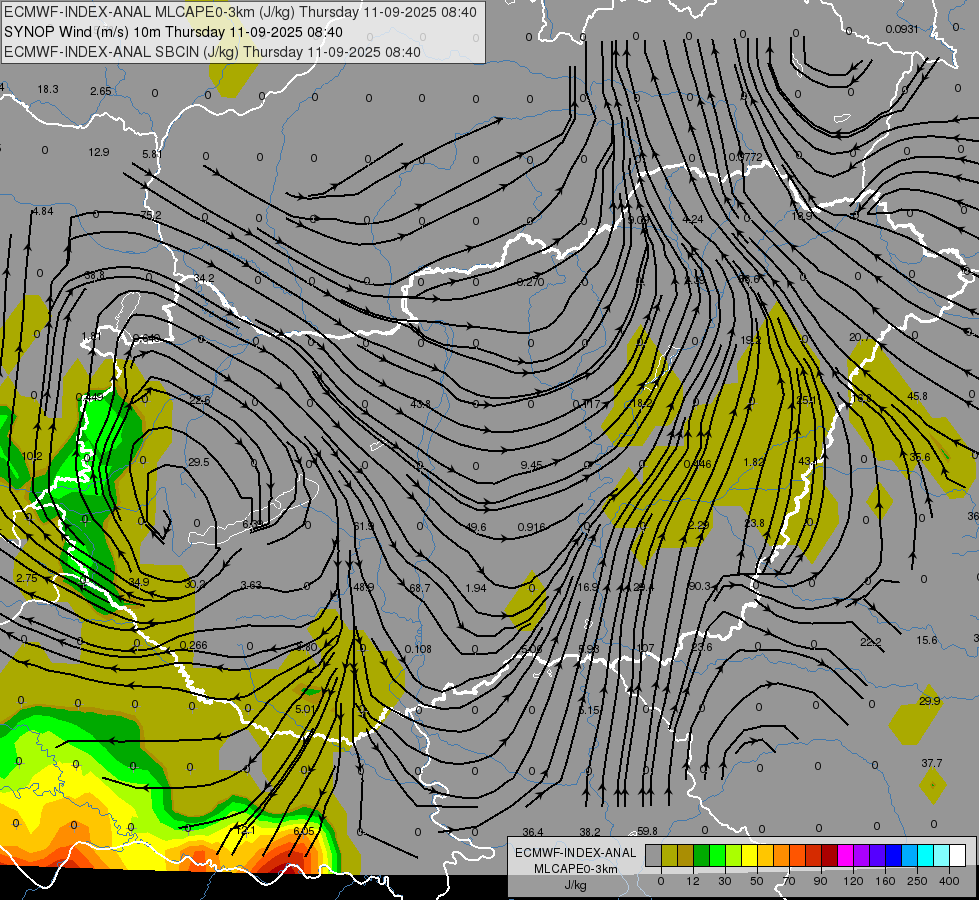
Task: Click the map value 0.0931
Action: pyautogui.click(x=902, y=29)
